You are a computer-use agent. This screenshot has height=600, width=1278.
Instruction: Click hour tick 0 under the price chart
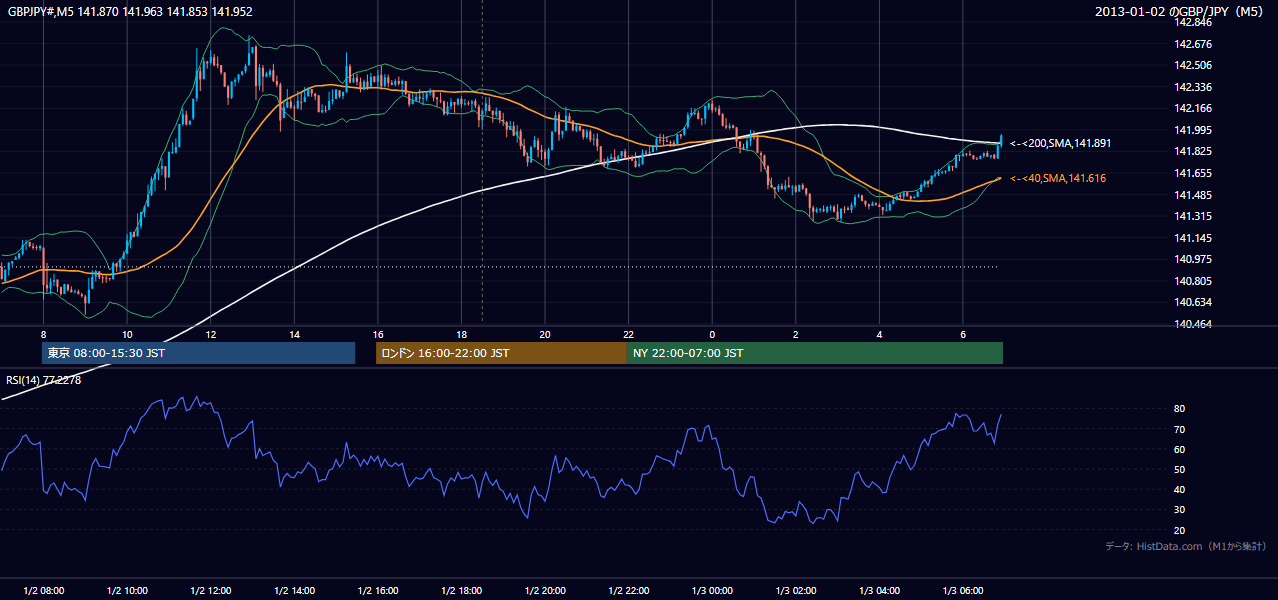point(712,334)
